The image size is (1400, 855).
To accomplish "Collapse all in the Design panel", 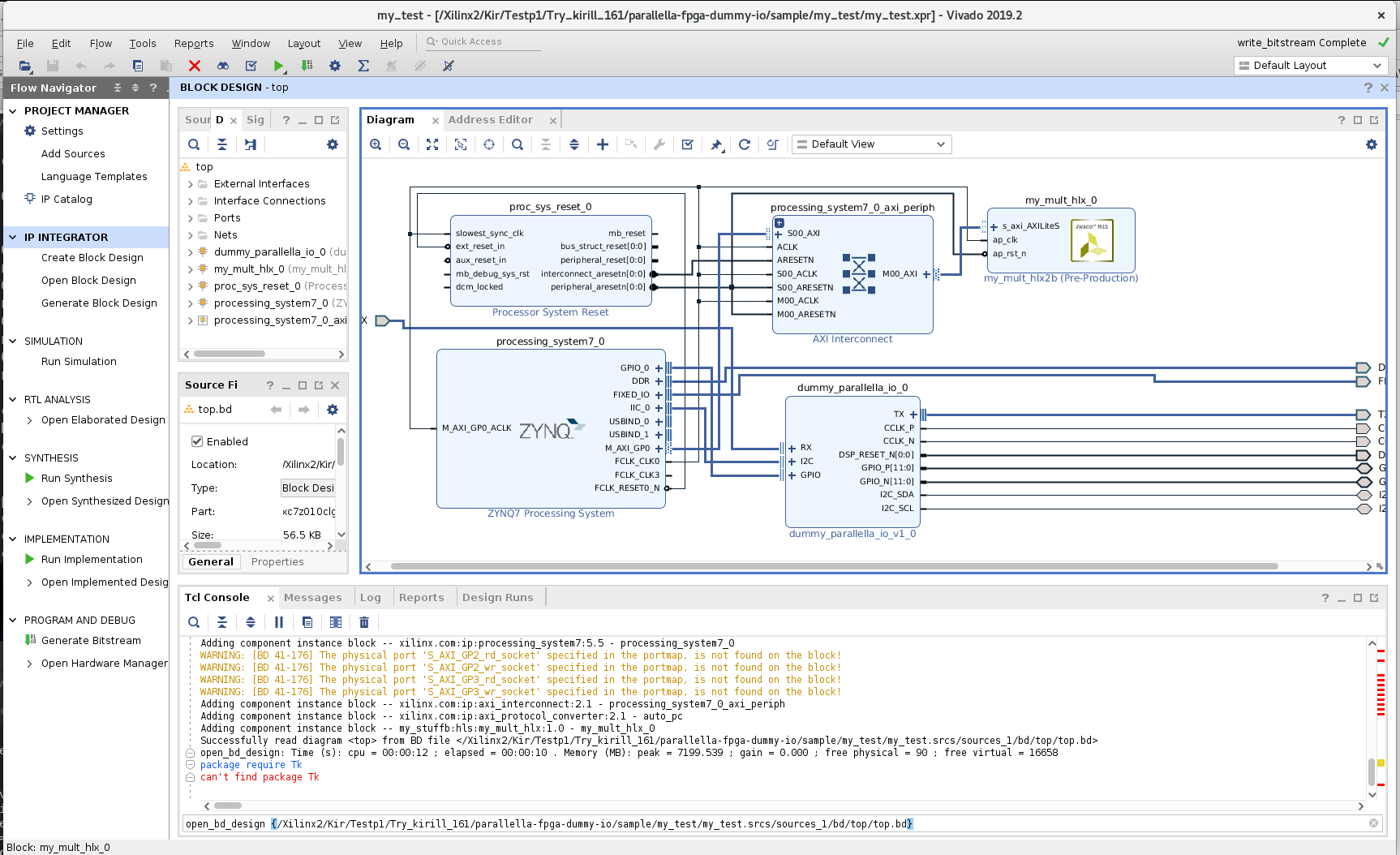I will click(222, 144).
